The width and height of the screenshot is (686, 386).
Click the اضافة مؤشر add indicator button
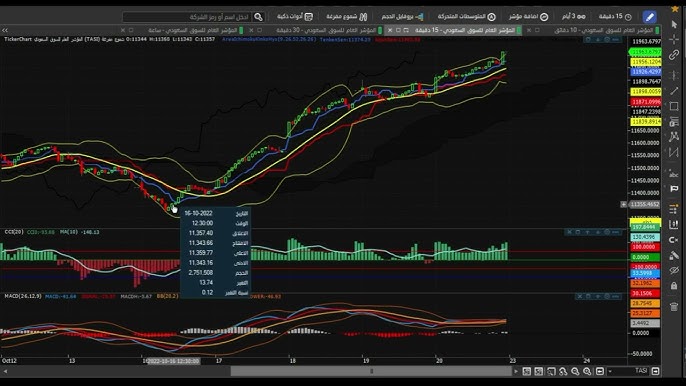pyautogui.click(x=528, y=17)
